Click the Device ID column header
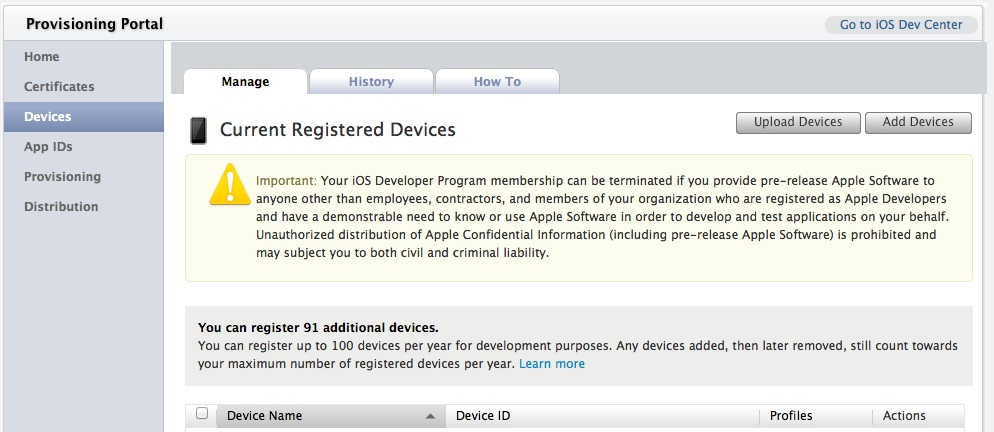This screenshot has height=432, width=994. click(602, 416)
